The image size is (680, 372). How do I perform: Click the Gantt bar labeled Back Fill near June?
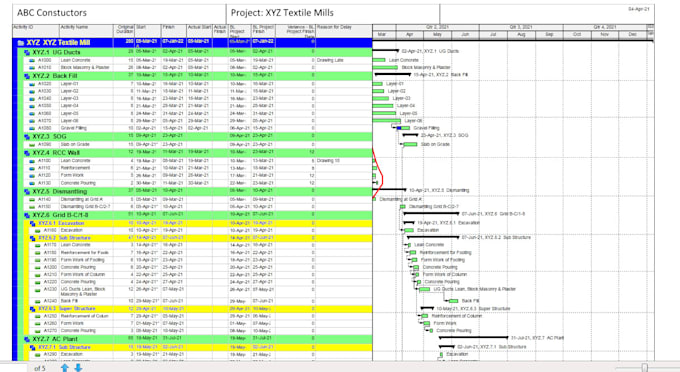point(454,301)
